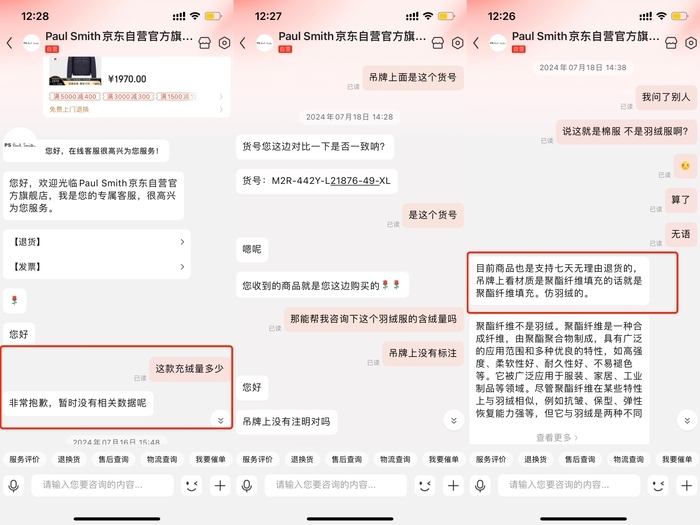Tap 服务评价 chip in middle chat
The image size is (700, 525).
coord(258,459)
